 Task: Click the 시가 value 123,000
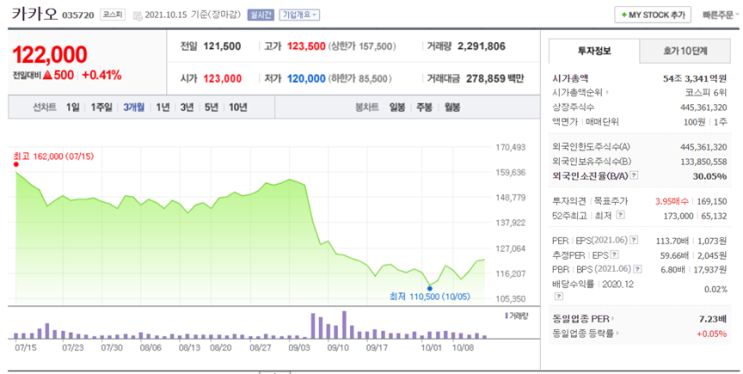click(222, 79)
